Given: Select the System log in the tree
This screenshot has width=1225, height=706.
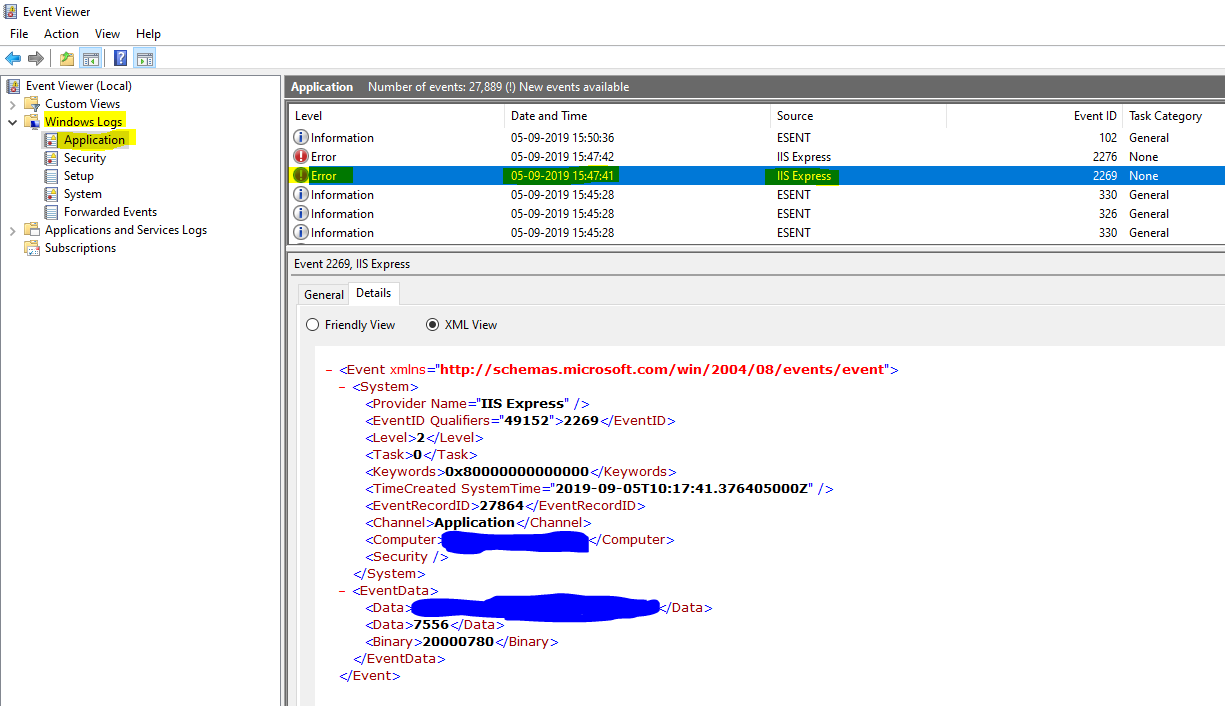Looking at the screenshot, I should pos(83,194).
